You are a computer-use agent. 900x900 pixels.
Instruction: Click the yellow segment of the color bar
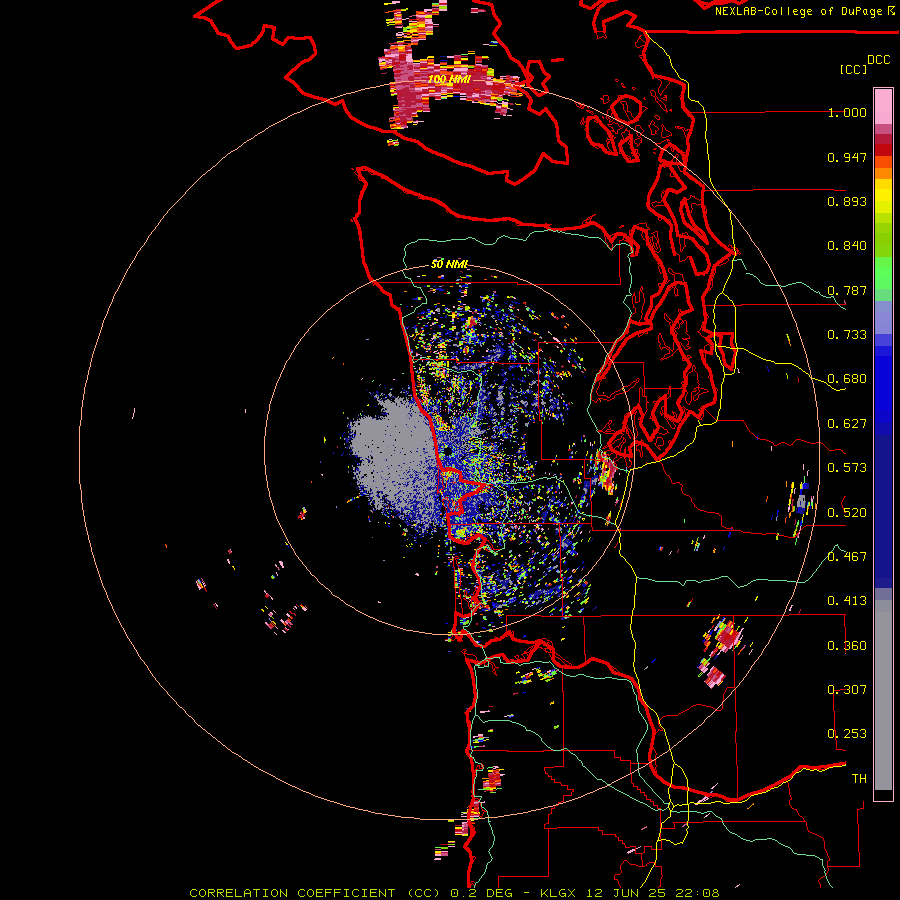pos(883,197)
